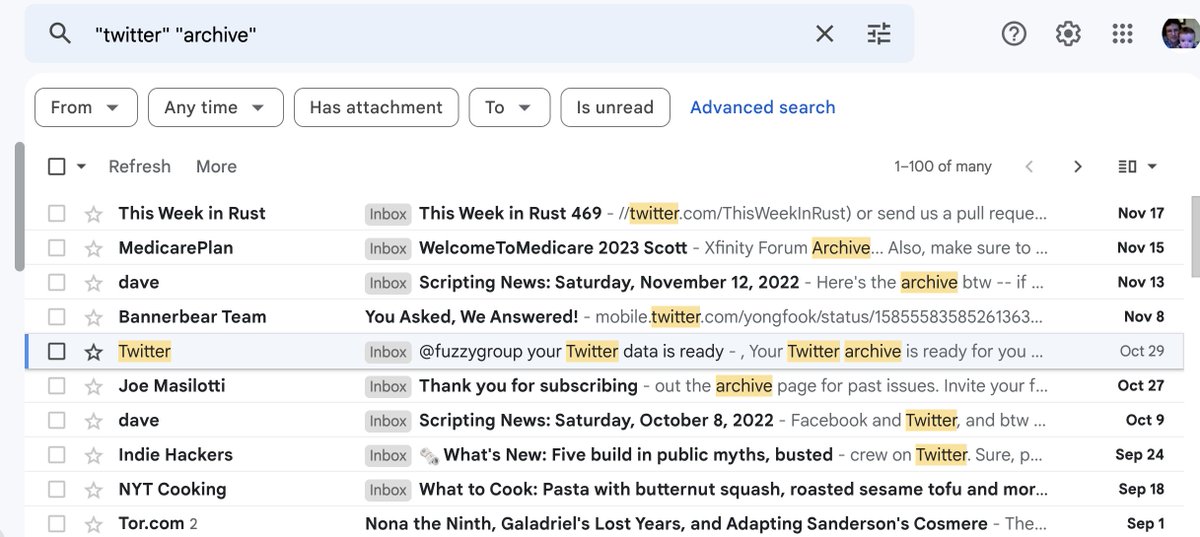Open the To filter dropdown

(509, 107)
